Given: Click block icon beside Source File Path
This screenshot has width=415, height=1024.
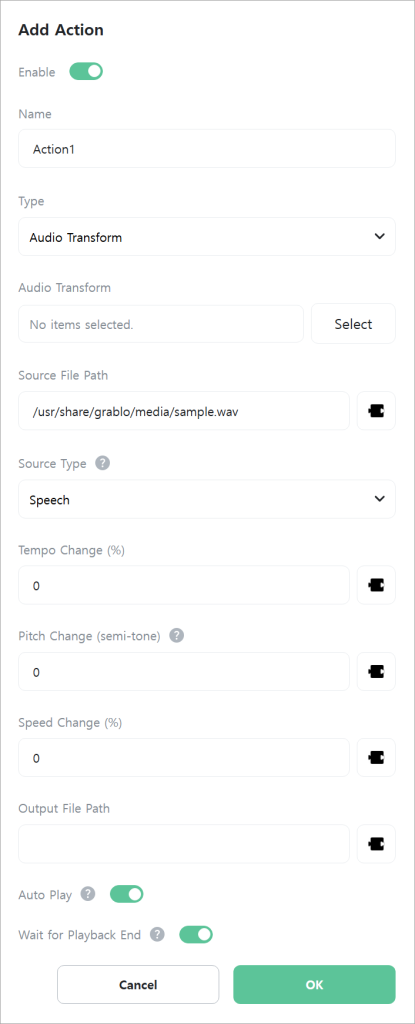Looking at the screenshot, I should point(376,411).
